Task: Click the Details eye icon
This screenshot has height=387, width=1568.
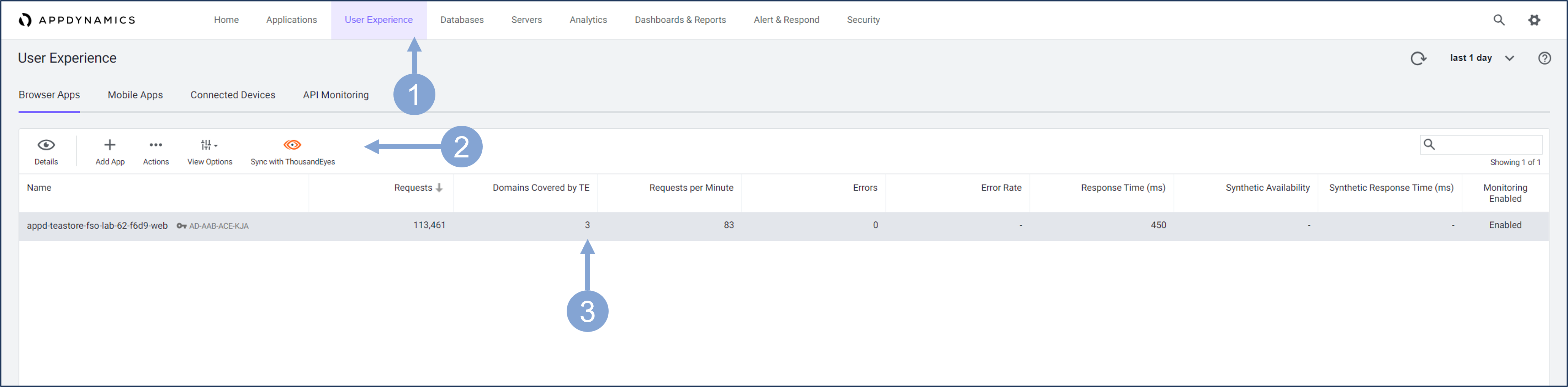Action: (46, 145)
